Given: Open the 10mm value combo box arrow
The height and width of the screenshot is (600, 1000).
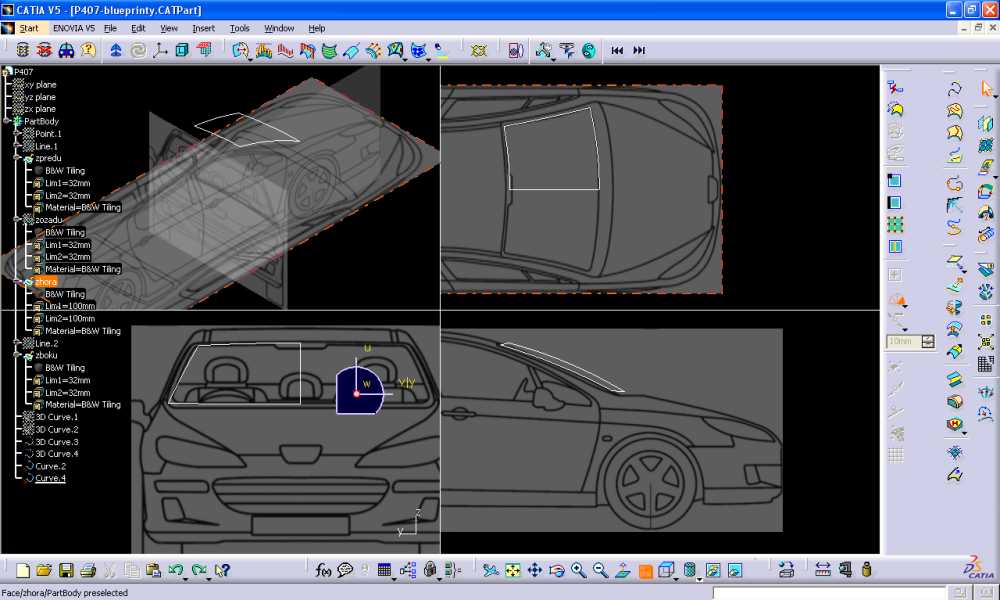Looking at the screenshot, I should click(928, 342).
